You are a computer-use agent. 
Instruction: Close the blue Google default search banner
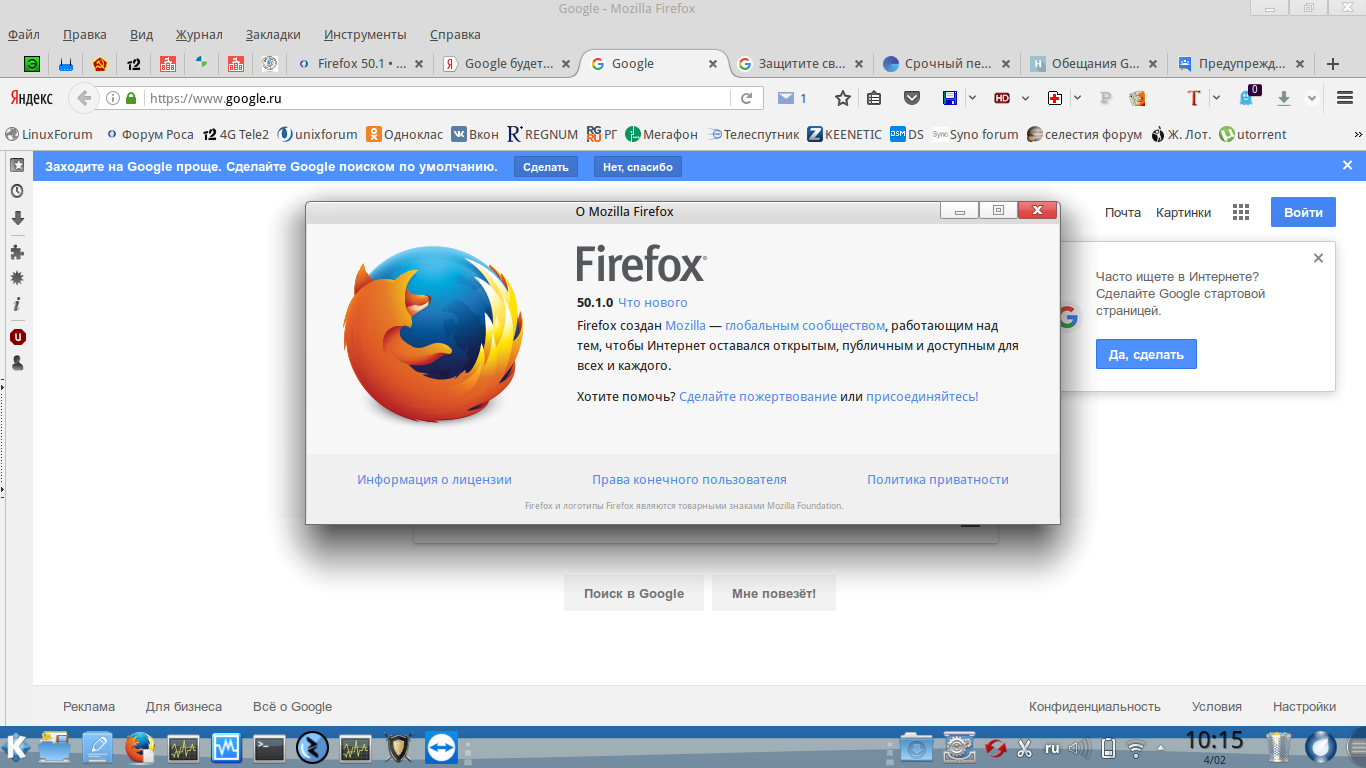pyautogui.click(x=1347, y=166)
